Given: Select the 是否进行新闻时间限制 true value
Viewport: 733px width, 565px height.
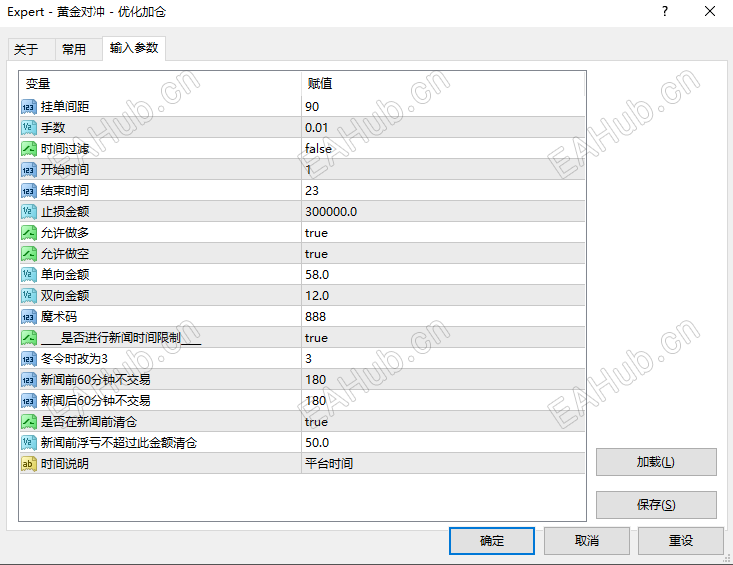Looking at the screenshot, I should [x=316, y=338].
